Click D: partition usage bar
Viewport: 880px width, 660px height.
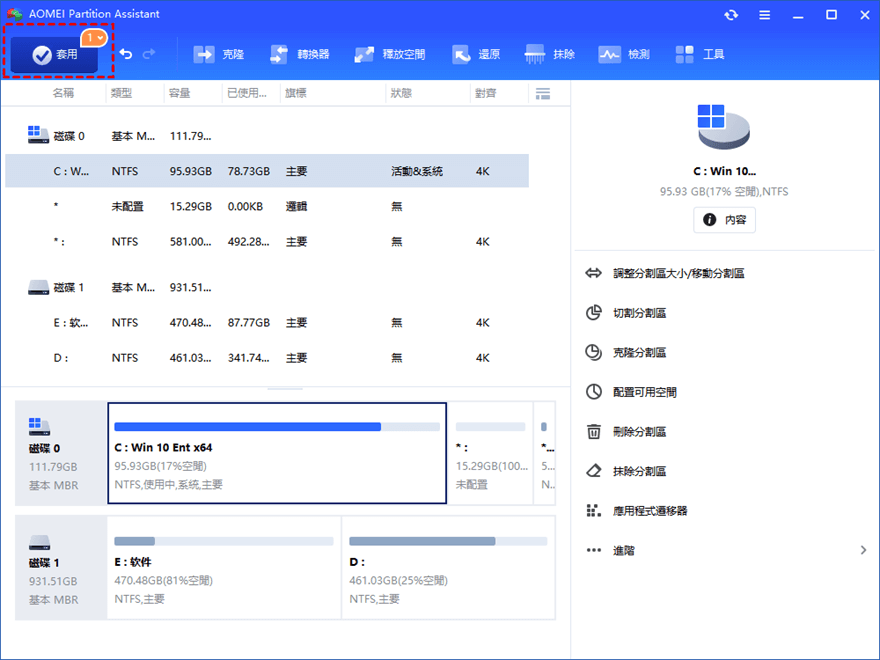point(448,542)
